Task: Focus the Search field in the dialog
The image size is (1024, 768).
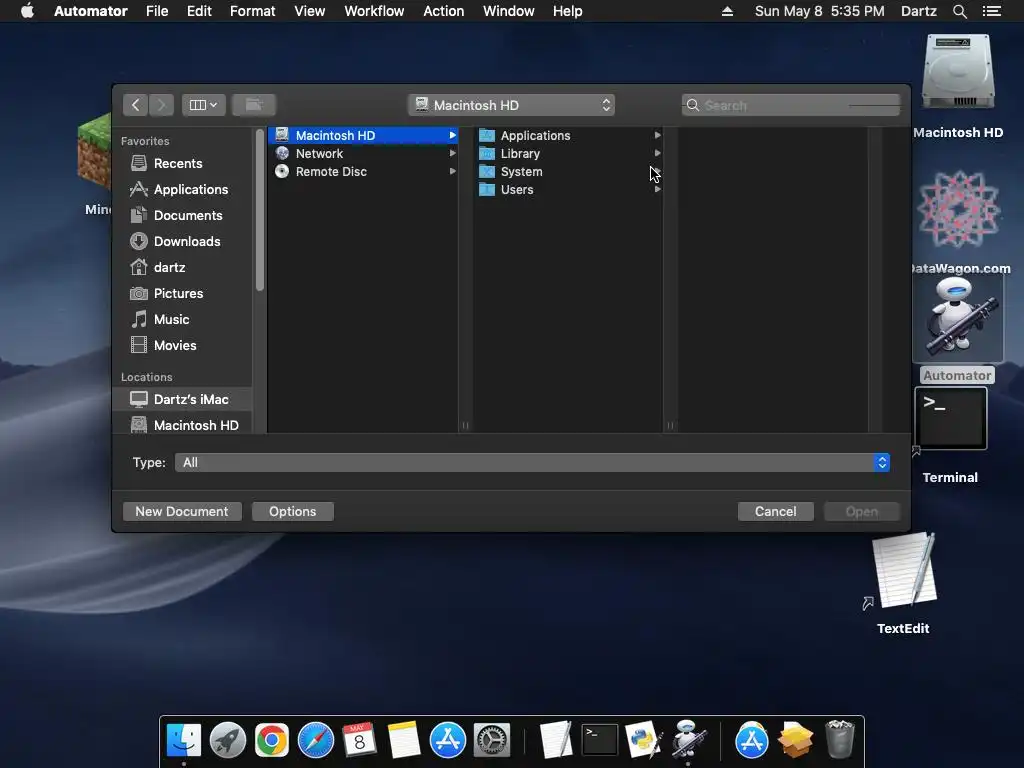Action: [x=791, y=105]
